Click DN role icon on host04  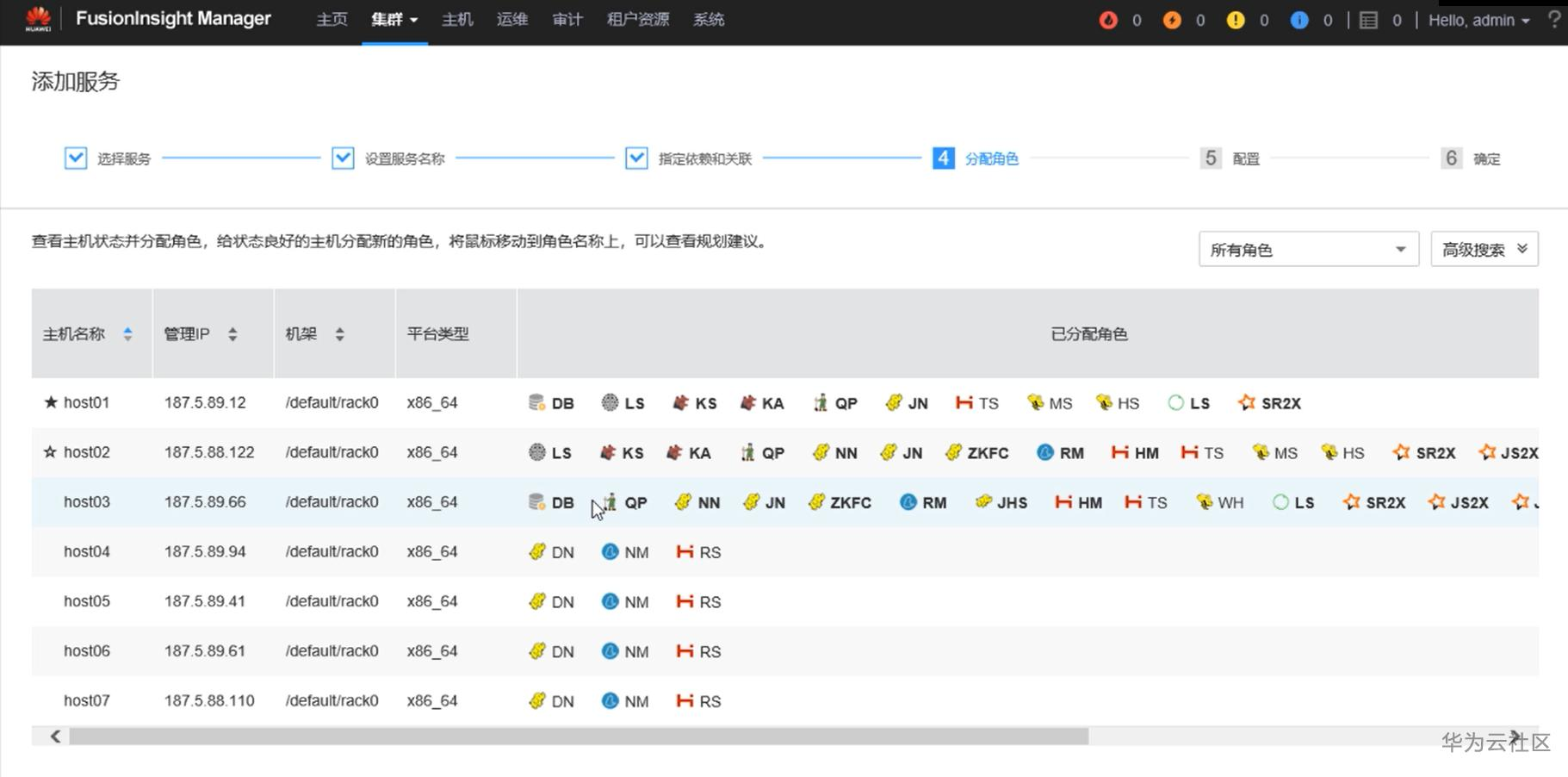(536, 551)
